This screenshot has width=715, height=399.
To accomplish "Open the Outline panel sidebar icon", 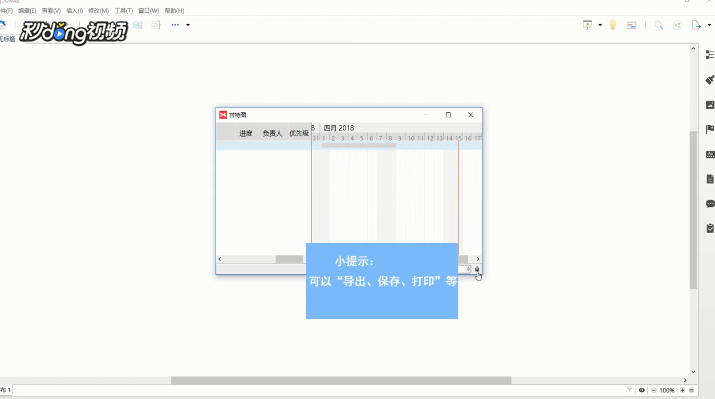I will coord(710,55).
